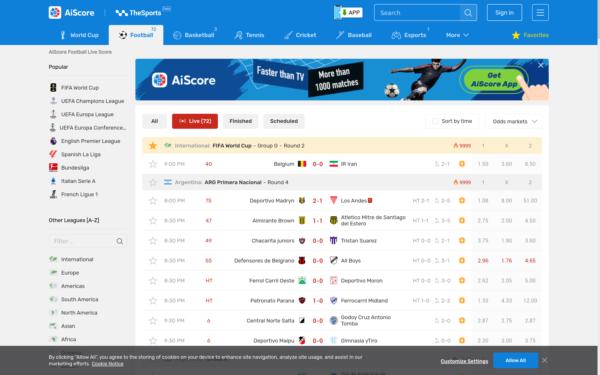This screenshot has height=375, width=600.
Task: Open TheSports link in header
Action: click(x=139, y=13)
